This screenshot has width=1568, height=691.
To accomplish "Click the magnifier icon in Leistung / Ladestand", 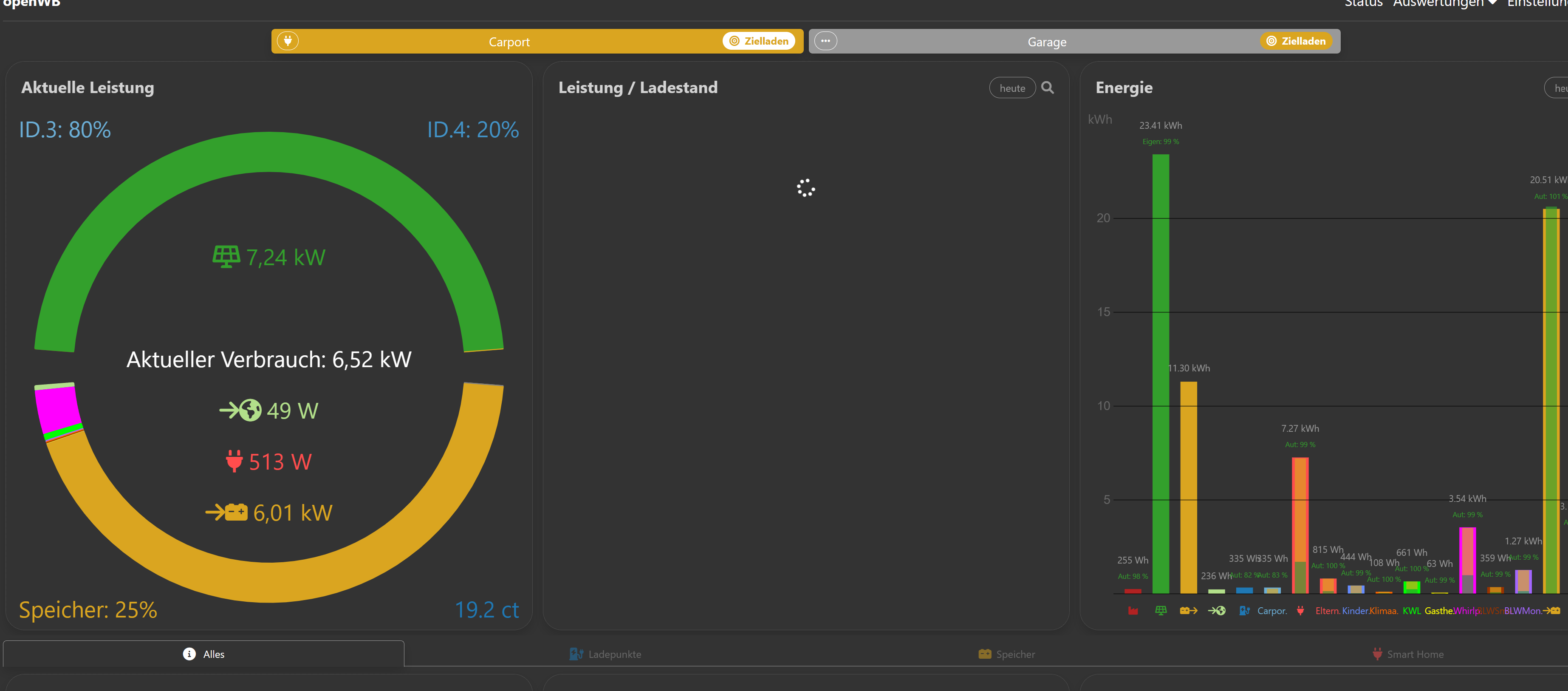I will pyautogui.click(x=1048, y=88).
